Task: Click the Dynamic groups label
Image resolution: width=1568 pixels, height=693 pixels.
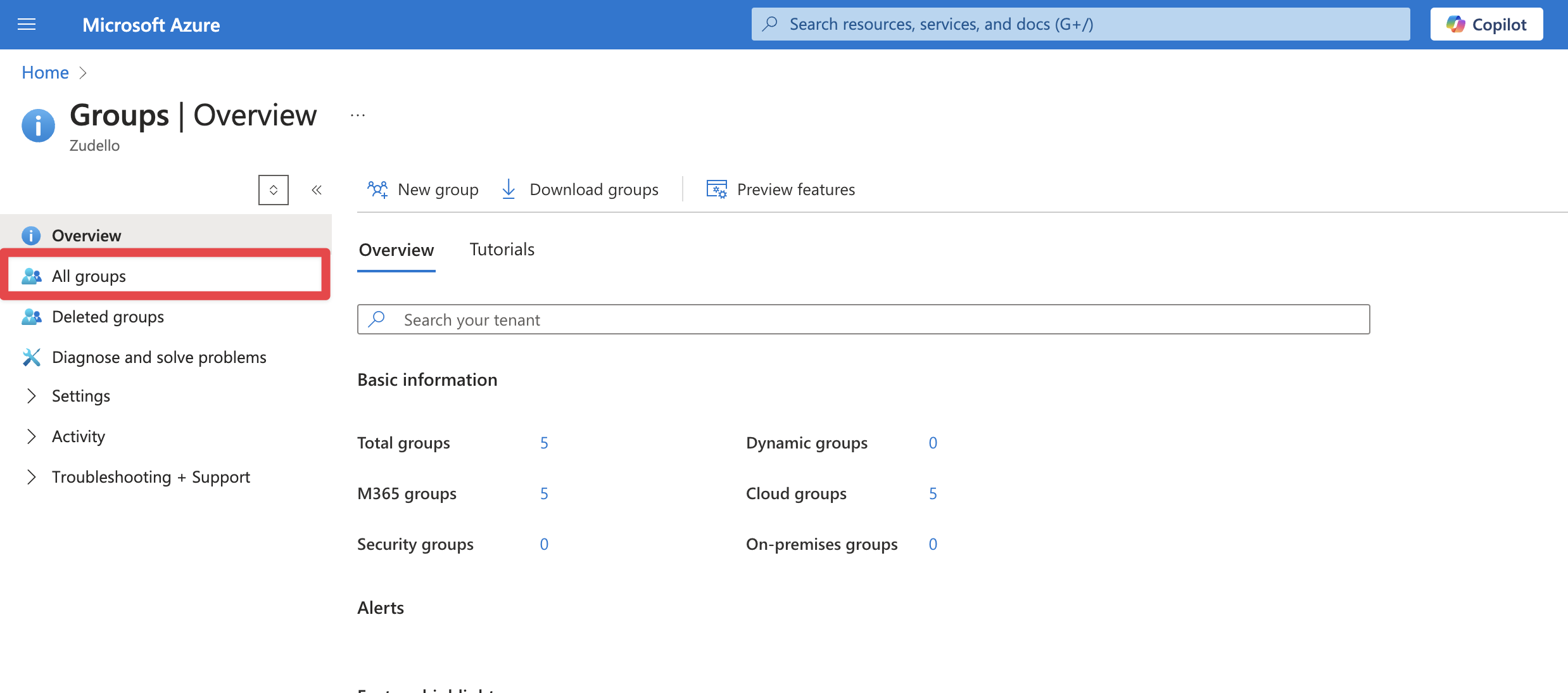Action: pyautogui.click(x=807, y=443)
